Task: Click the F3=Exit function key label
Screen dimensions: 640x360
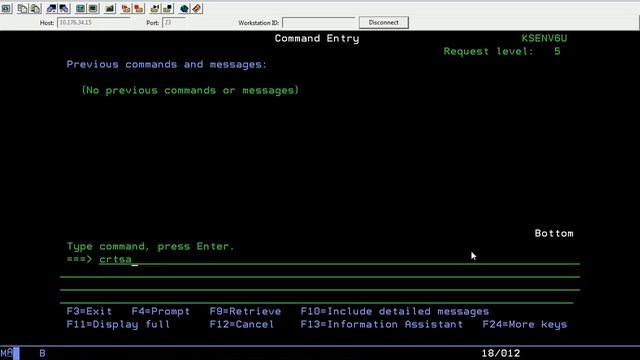Action: [x=89, y=311]
